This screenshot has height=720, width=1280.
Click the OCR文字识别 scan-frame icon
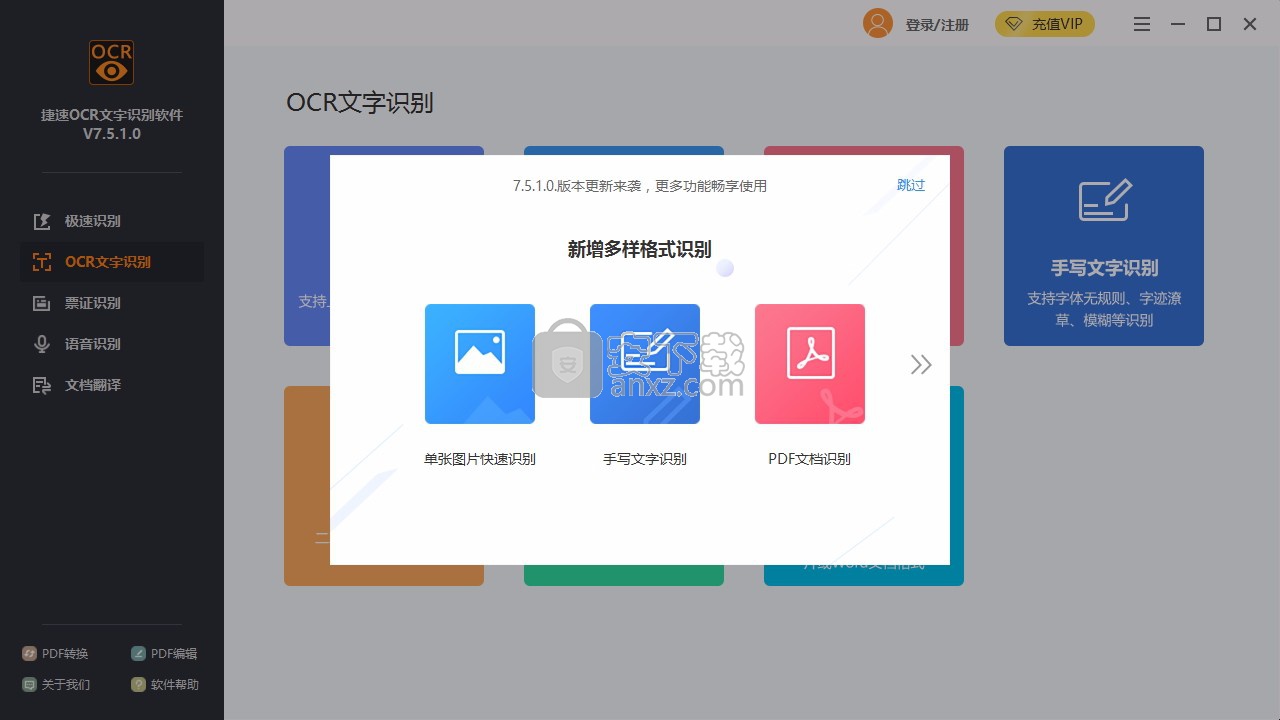coord(42,262)
